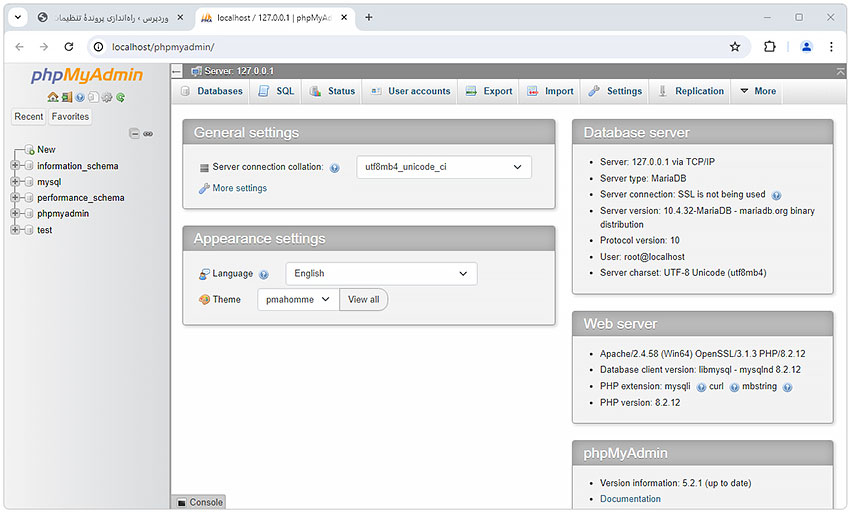Collapse all navigation tree nodes minus icon
Viewport: 850px width, 513px height.
click(134, 133)
